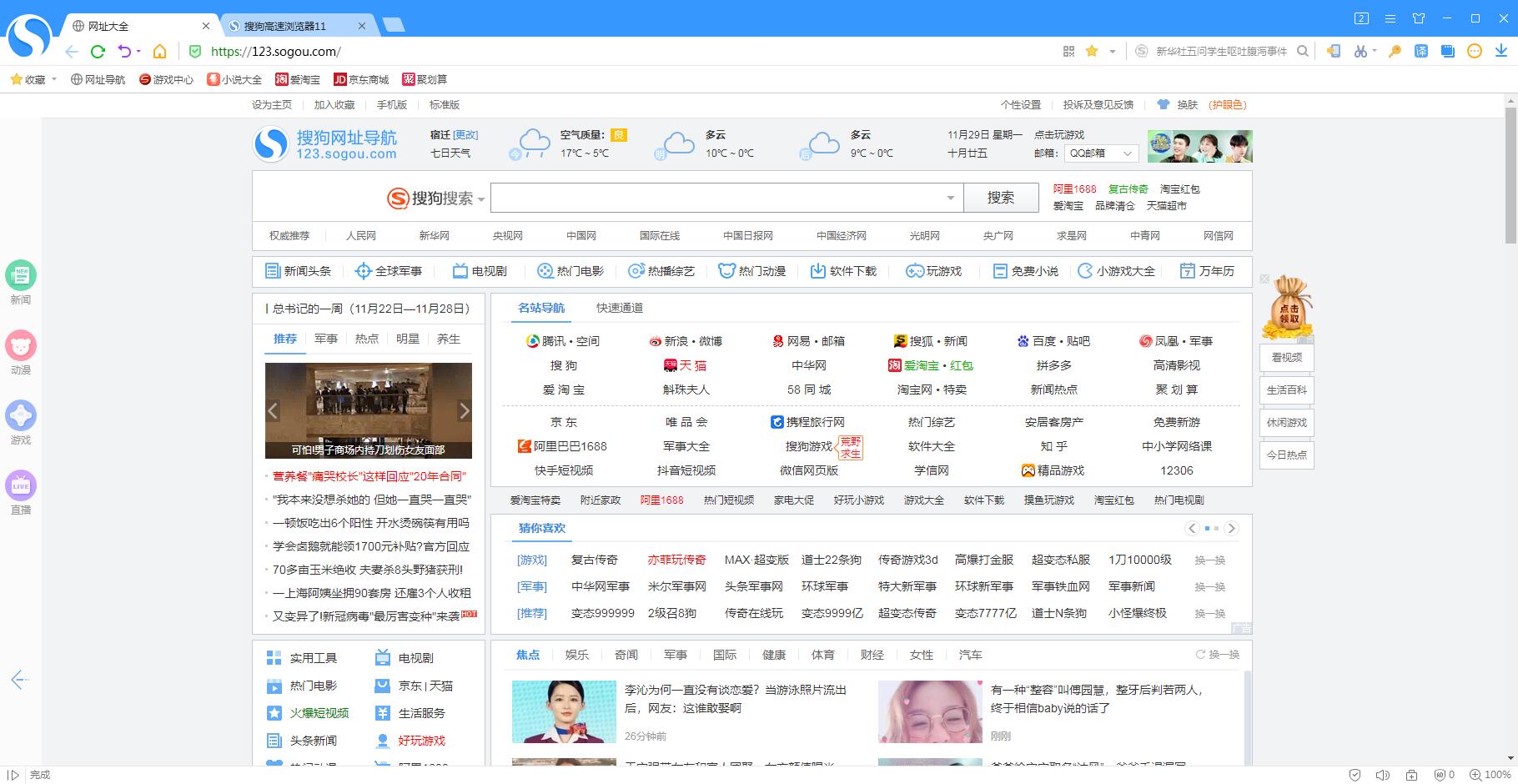Click the 直播 icon in the left sidebar
Screen dimensions: 1518x784
(x=21, y=486)
